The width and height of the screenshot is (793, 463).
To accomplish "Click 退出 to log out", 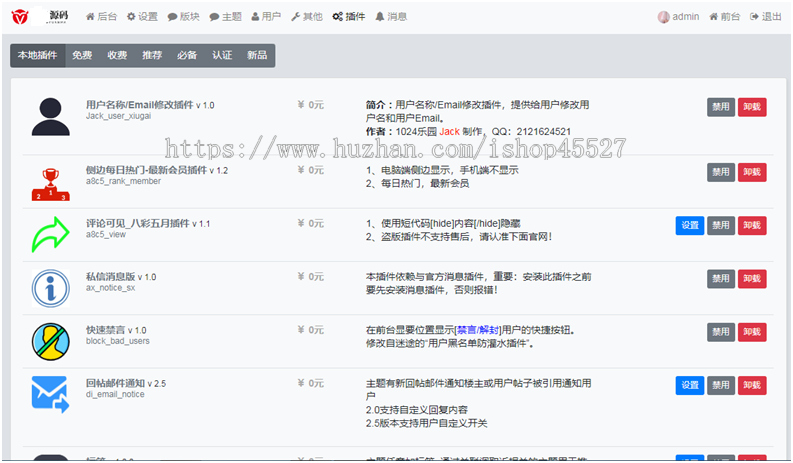I will tap(766, 17).
